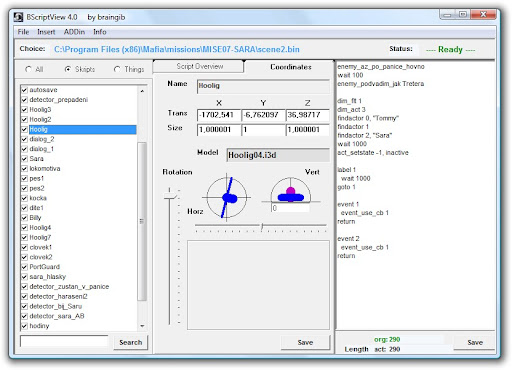
Task: Click the file path link scene2.bin
Action: click(177, 49)
